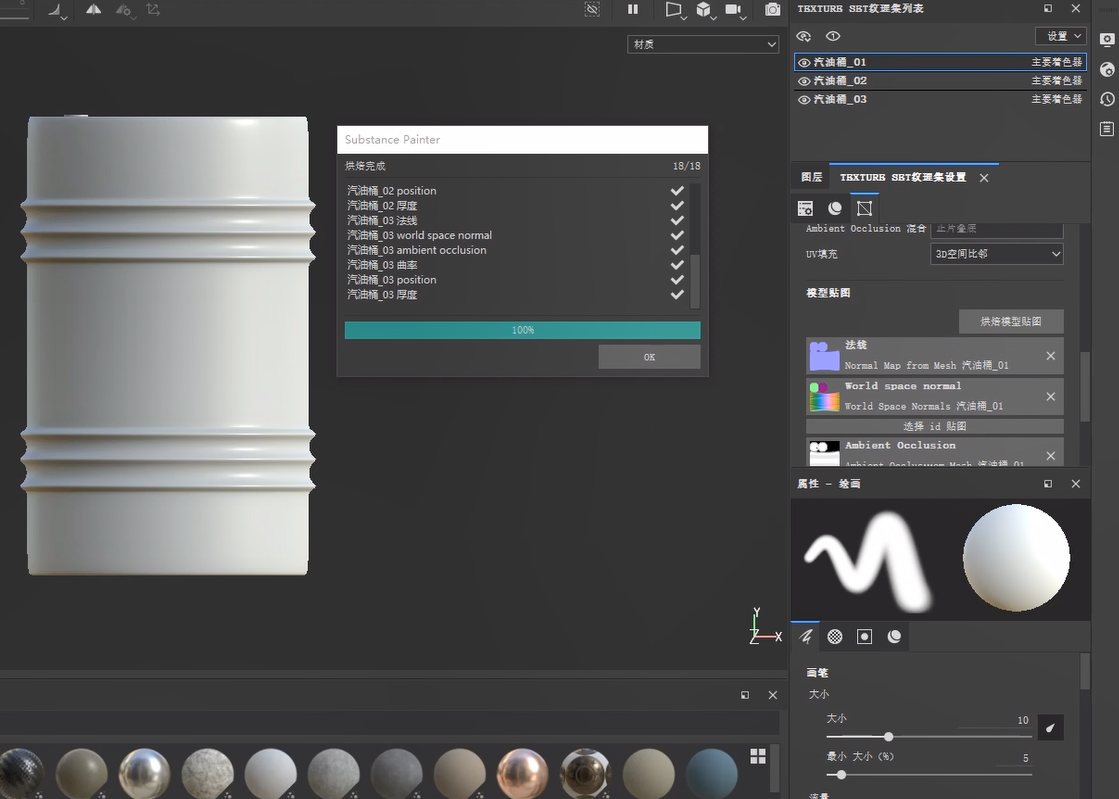
Task: Toggle the eye icon for 汽油桶_03
Action: 804,100
